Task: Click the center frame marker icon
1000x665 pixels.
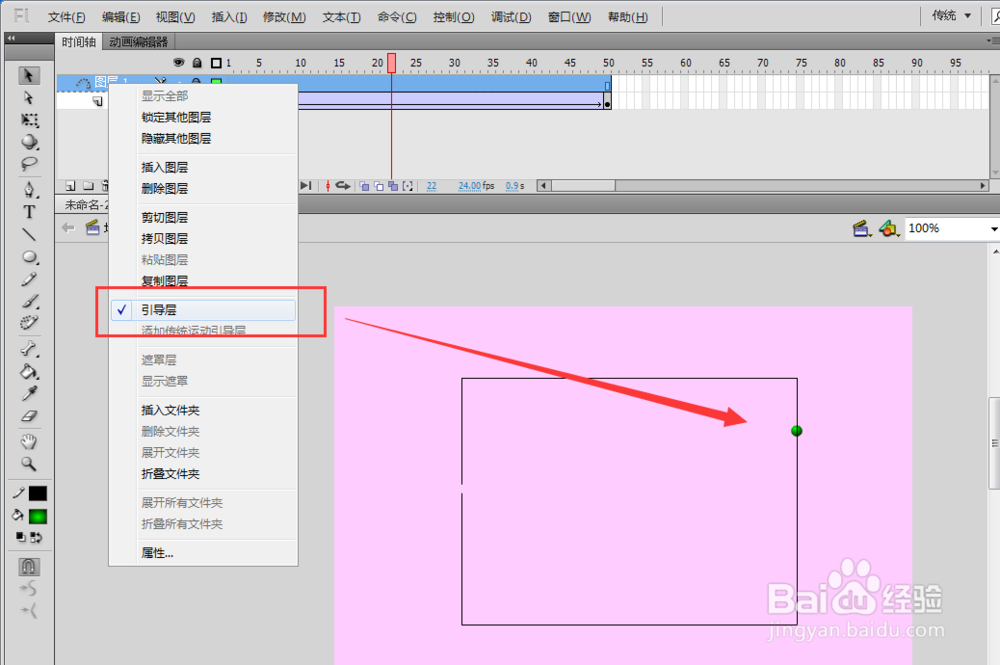Action: click(328, 186)
